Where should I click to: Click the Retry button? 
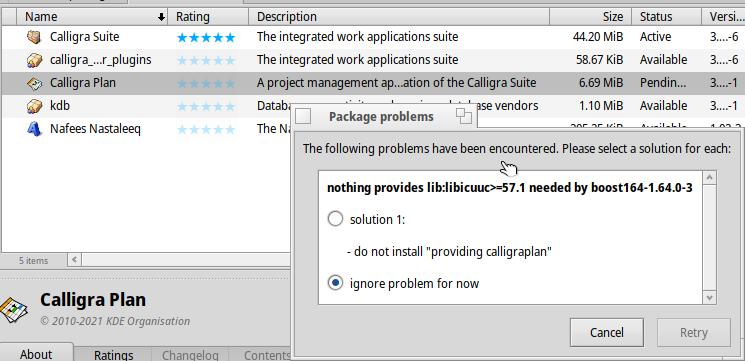click(x=694, y=332)
